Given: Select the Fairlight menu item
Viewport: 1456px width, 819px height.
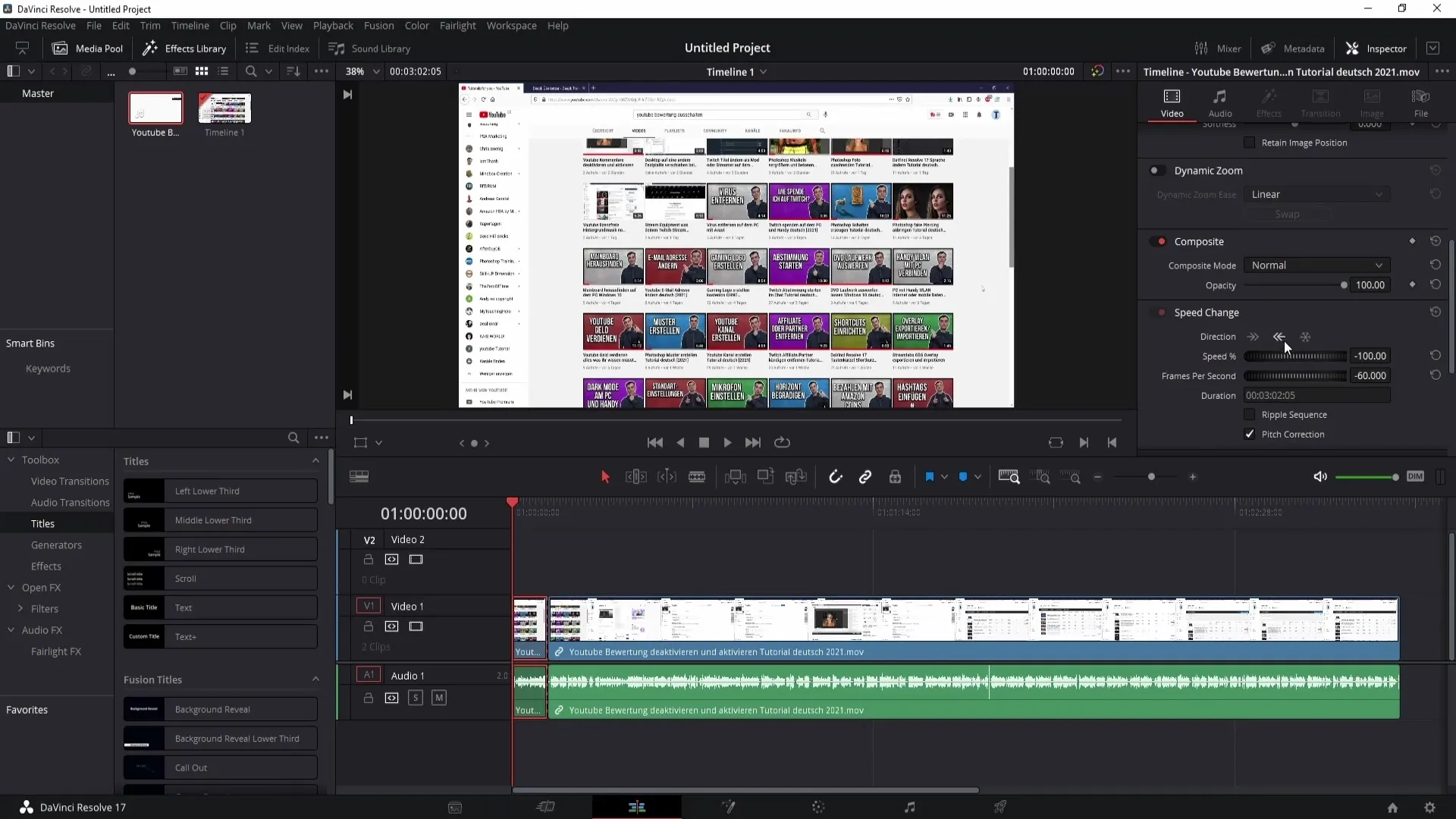Looking at the screenshot, I should point(457,25).
